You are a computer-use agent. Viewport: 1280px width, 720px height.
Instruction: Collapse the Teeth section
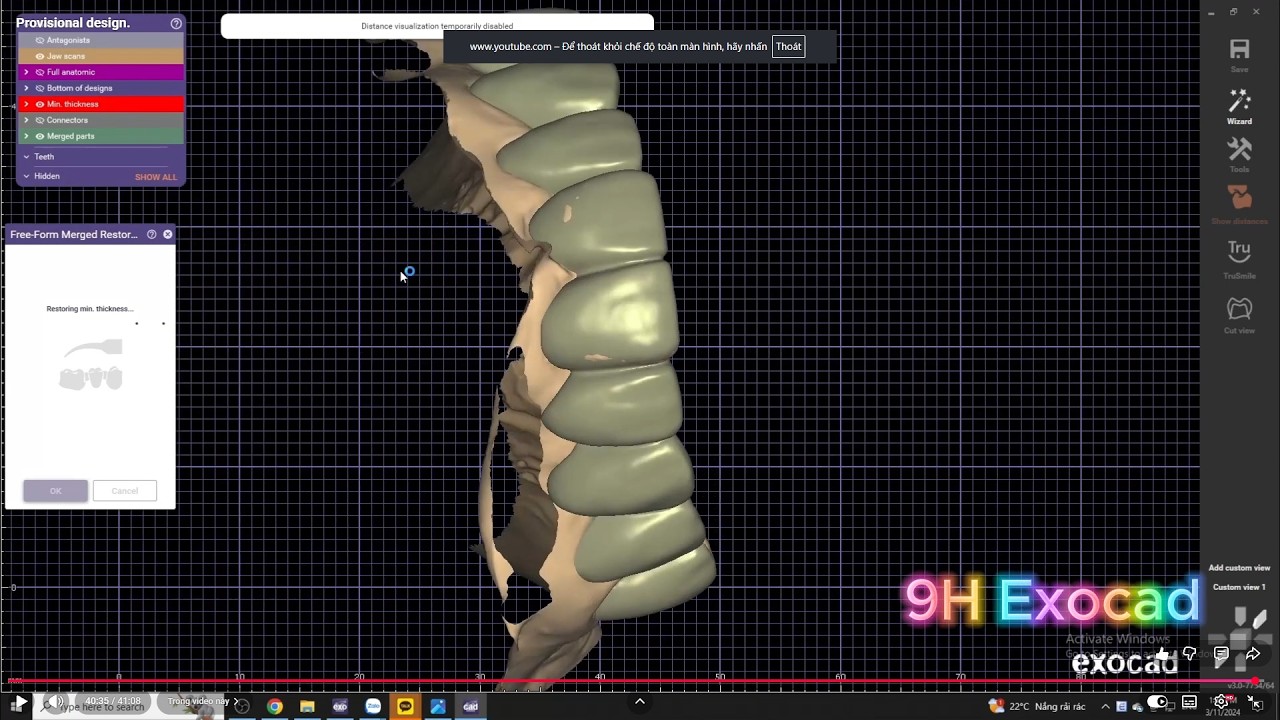[26, 157]
